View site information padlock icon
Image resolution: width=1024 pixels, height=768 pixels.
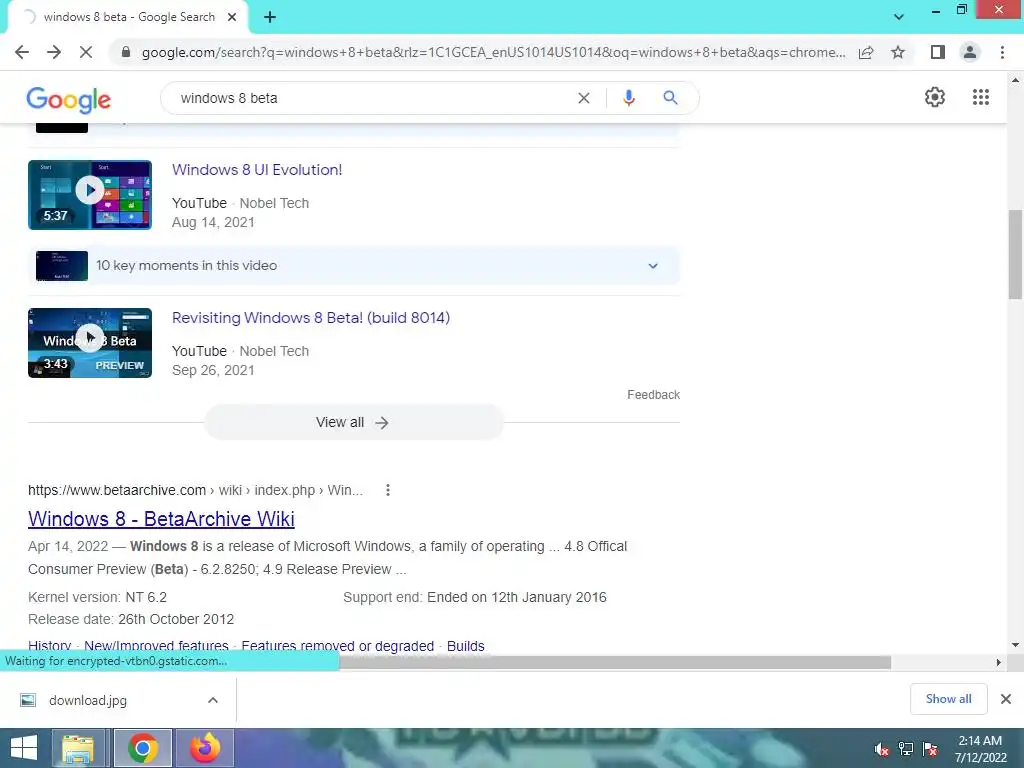click(126, 52)
